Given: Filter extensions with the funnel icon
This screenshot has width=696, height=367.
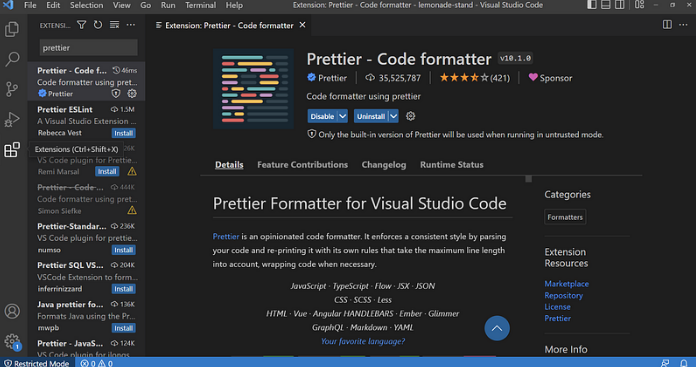Looking at the screenshot, I should pos(82,25).
